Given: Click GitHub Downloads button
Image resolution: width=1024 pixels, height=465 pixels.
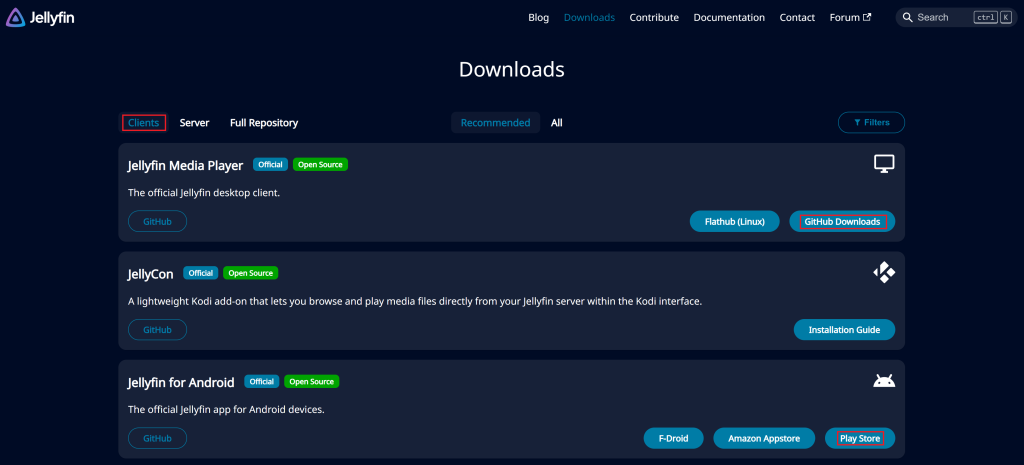Looking at the screenshot, I should point(842,221).
